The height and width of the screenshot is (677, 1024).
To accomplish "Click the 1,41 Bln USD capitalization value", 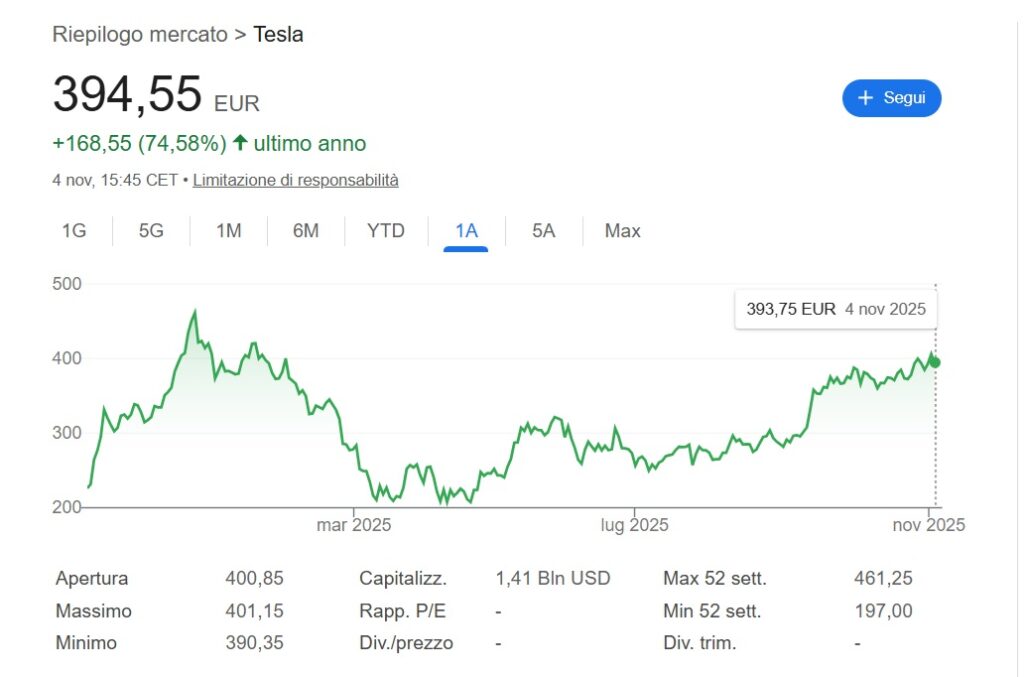I will (x=552, y=578).
